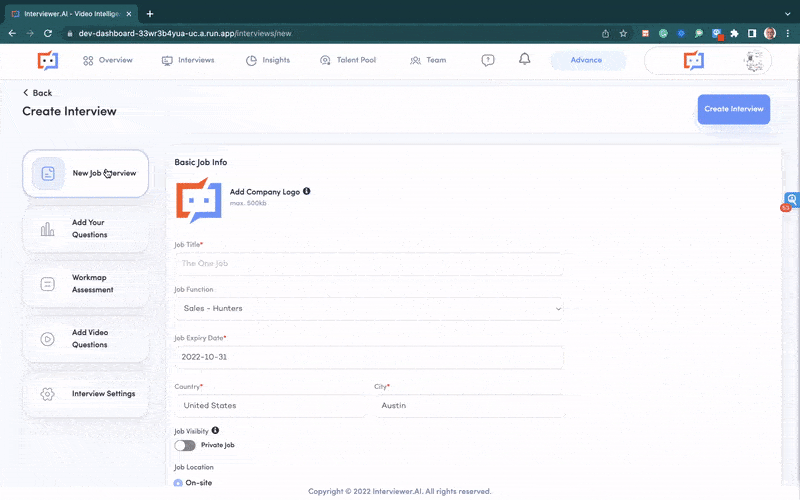Viewport: 800px width, 500px height.
Task: Open the Chrome profile avatar
Action: click(770, 34)
